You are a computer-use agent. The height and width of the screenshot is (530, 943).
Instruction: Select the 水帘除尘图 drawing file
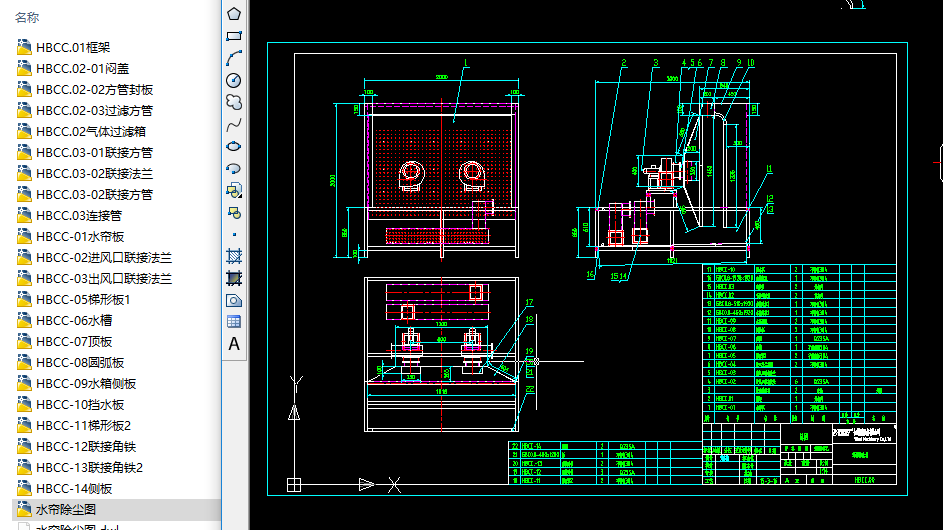pos(65,510)
